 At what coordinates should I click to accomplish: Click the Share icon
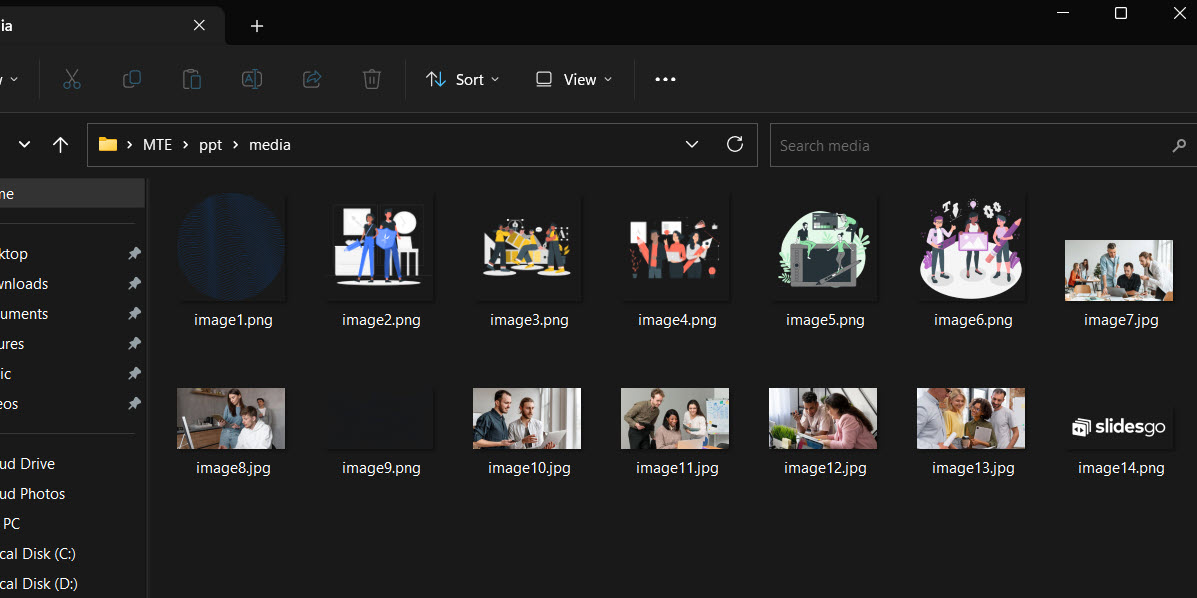[311, 79]
